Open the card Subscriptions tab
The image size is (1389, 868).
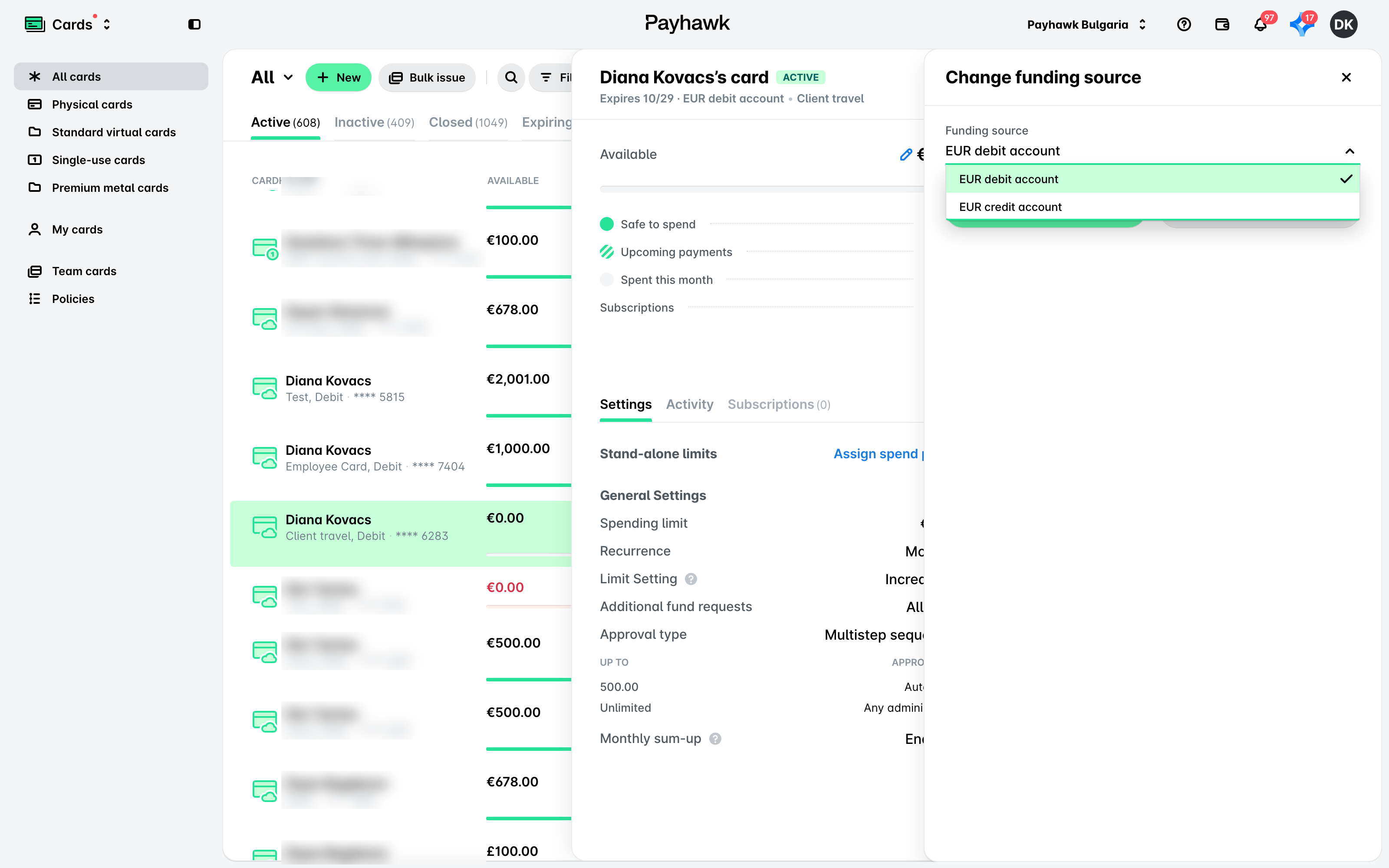[779, 404]
